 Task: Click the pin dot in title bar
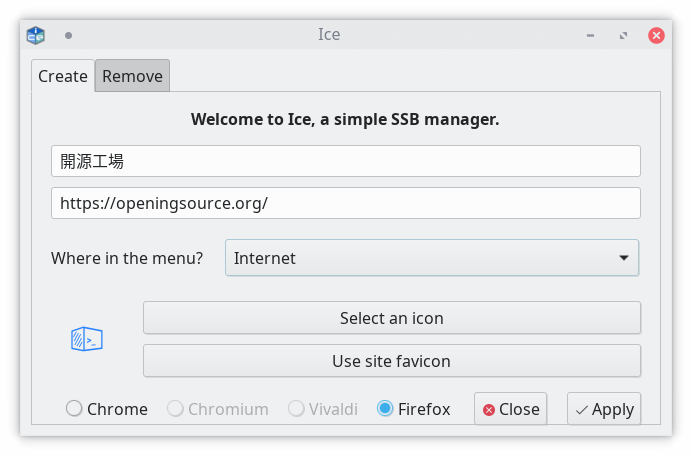pyautogui.click(x=68, y=35)
